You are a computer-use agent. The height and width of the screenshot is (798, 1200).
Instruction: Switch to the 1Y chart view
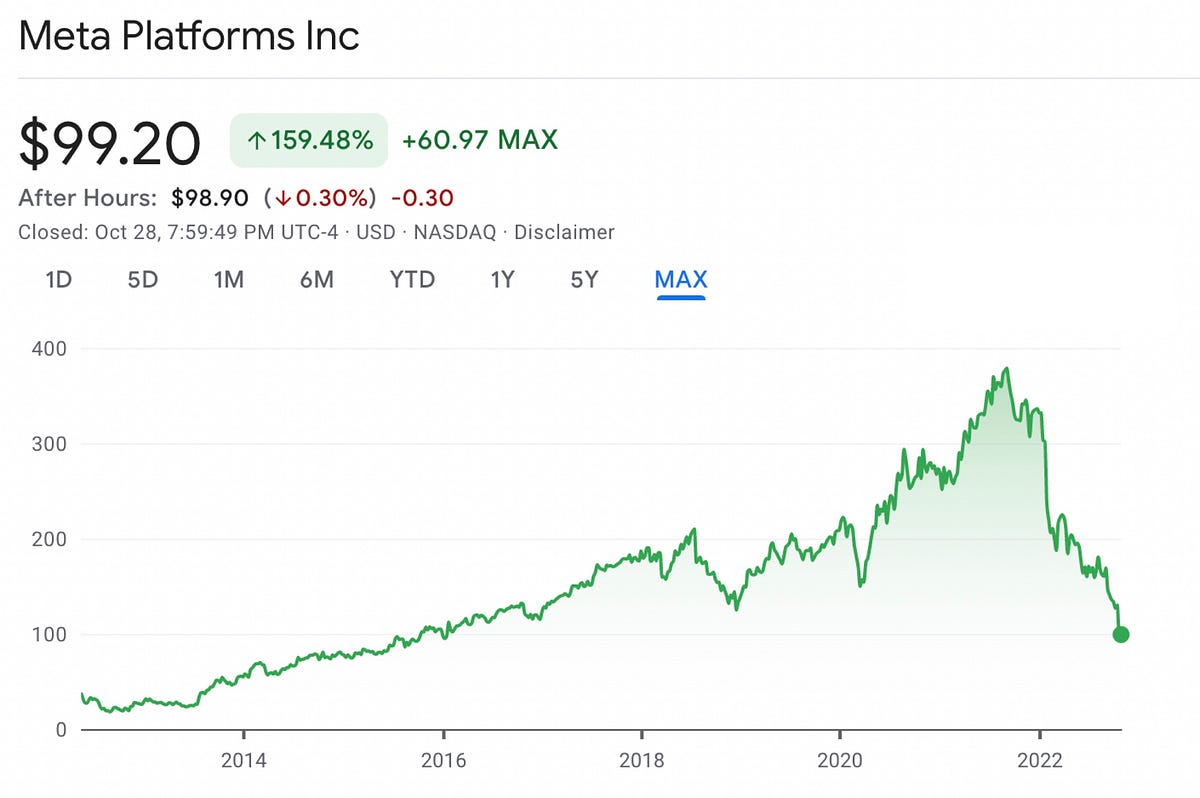pos(502,280)
